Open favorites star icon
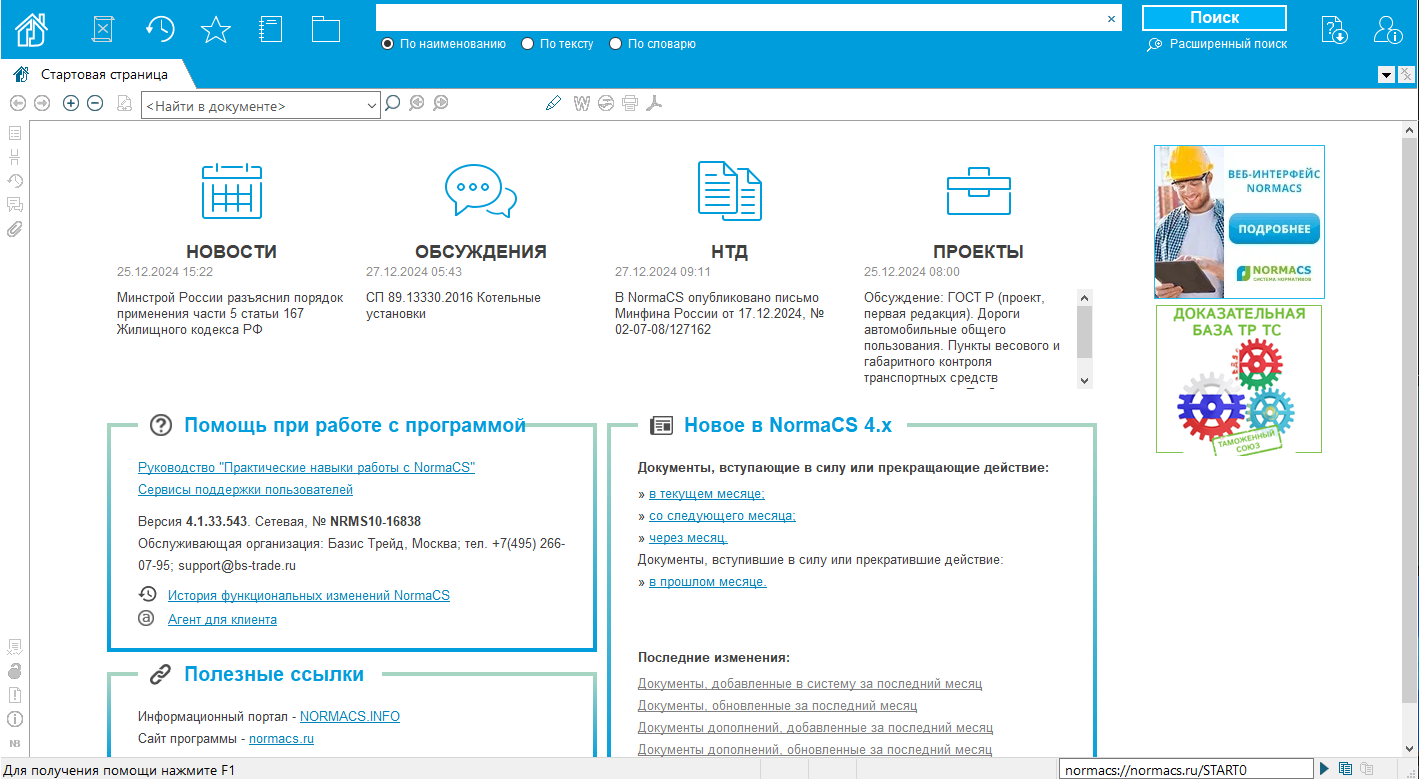Viewport: 1419px width, 779px height. [x=215, y=29]
